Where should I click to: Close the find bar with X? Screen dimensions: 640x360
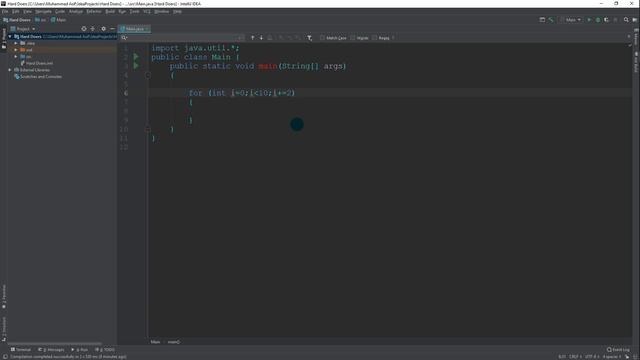629,36
